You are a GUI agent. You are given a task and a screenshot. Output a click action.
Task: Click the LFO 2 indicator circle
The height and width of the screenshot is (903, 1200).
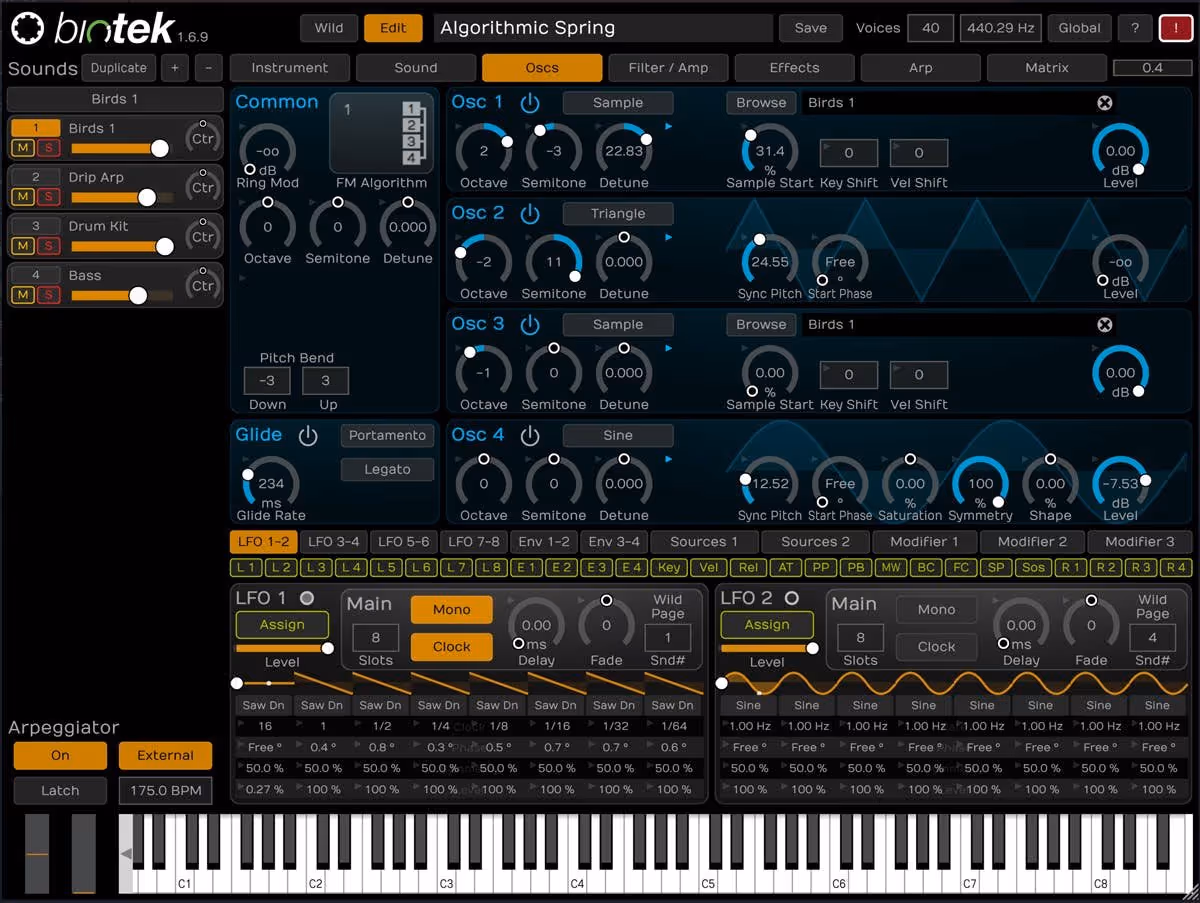point(792,598)
